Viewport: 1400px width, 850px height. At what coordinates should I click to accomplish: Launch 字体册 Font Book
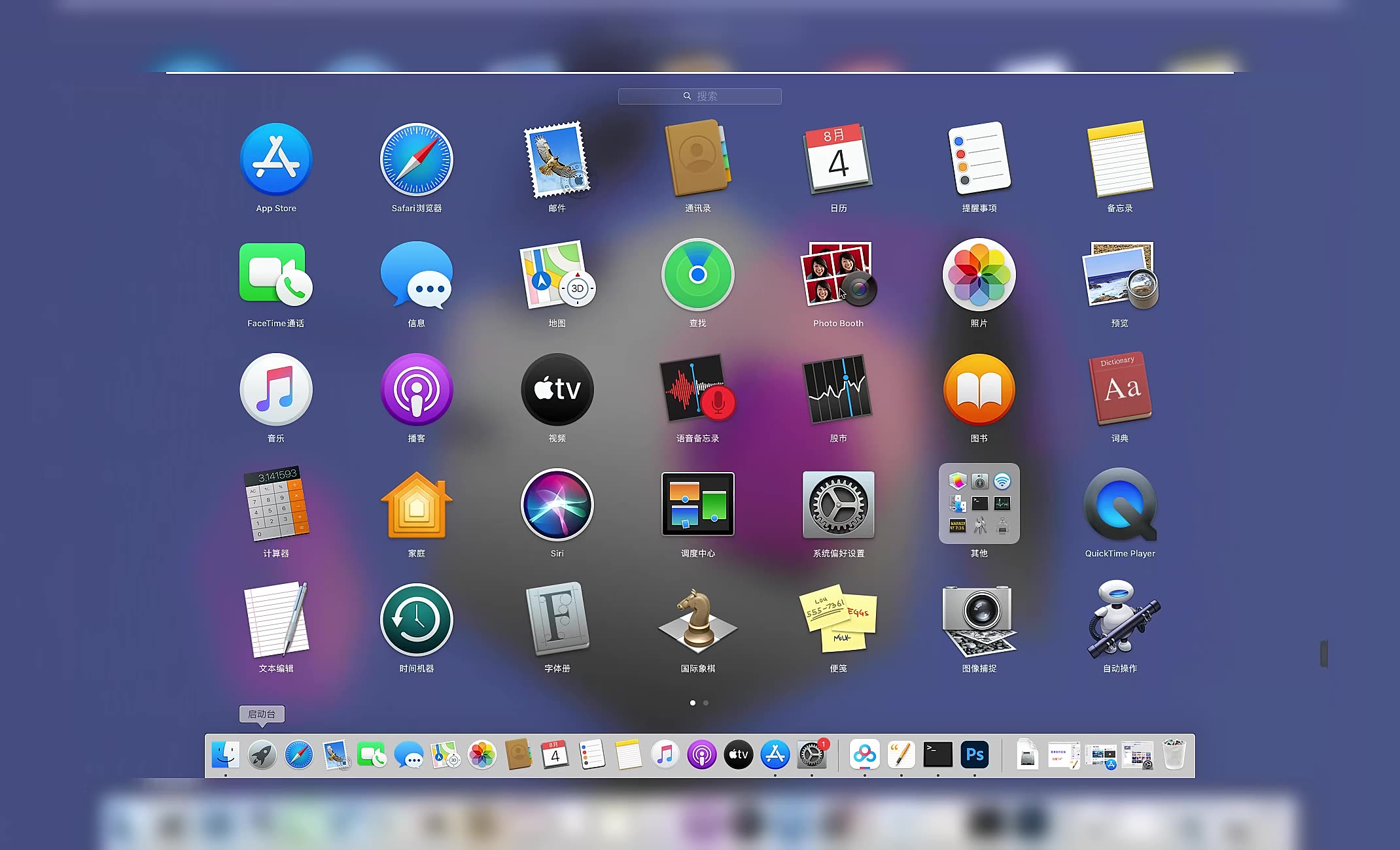click(557, 619)
